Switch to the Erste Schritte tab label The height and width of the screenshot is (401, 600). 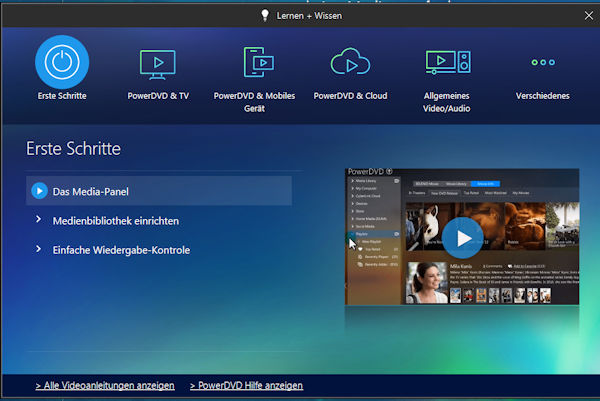[62, 96]
